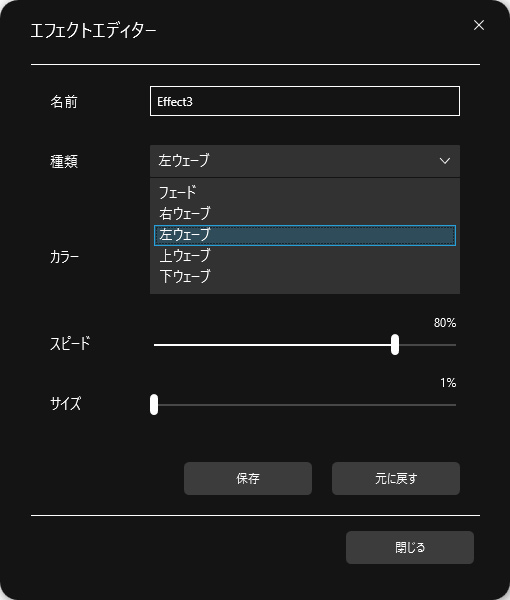Image resolution: width=510 pixels, height=600 pixels.
Task: Click the chevron arrow of 種類 dropdown
Action: point(445,161)
